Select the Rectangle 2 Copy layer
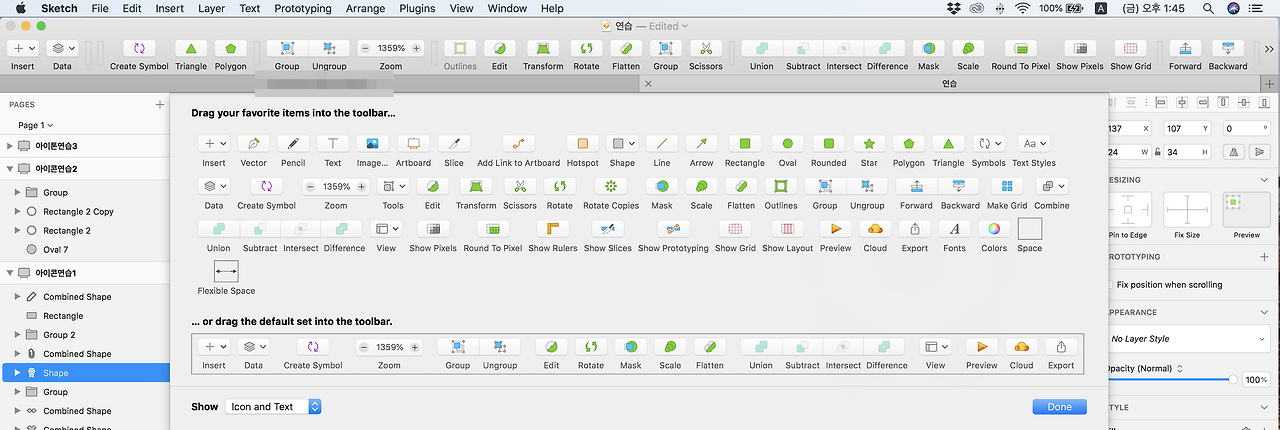 (x=78, y=212)
